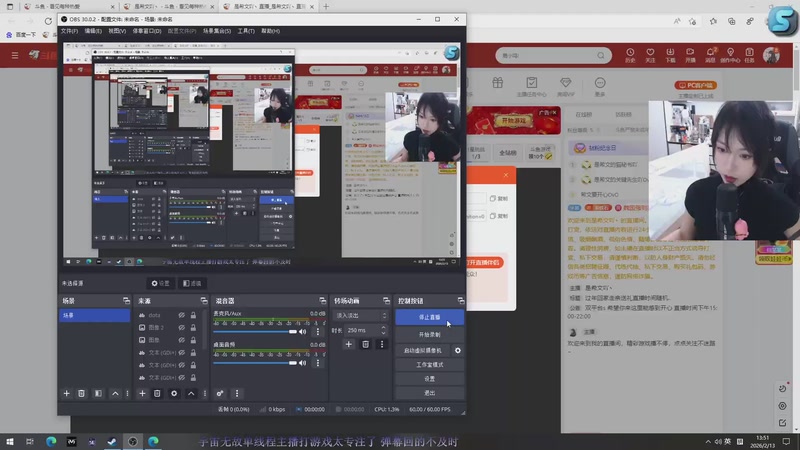Move the source up with the arrow icon
This screenshot has height=450, width=800.
click(191, 393)
